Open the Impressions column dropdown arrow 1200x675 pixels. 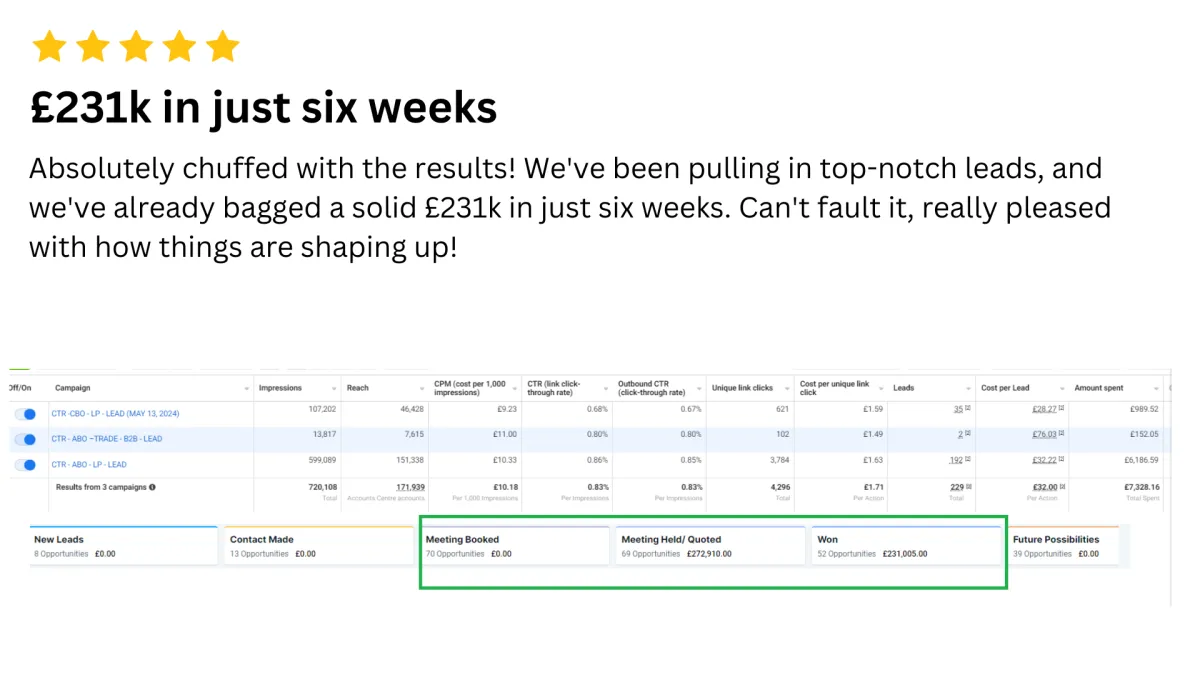pyautogui.click(x=333, y=388)
